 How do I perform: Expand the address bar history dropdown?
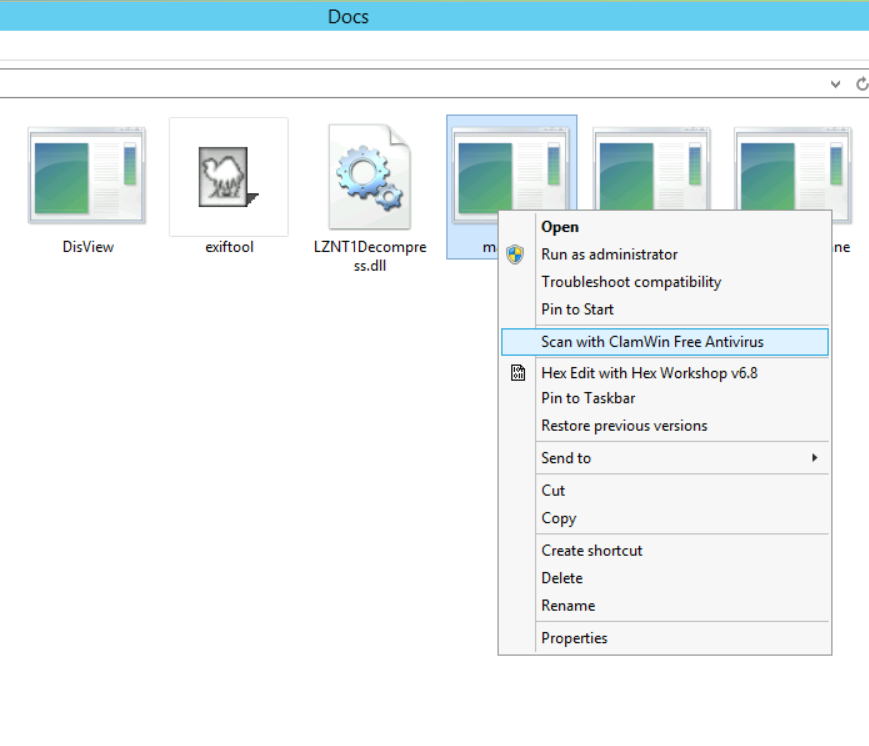[836, 85]
